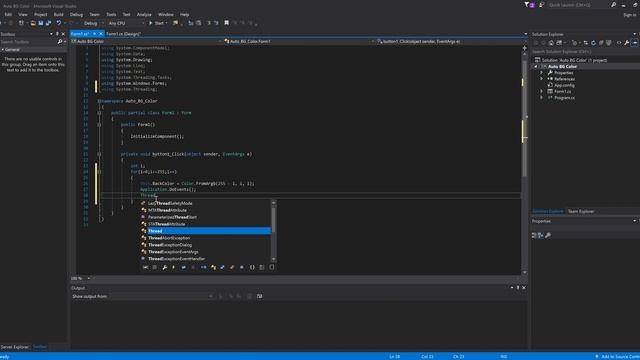640x360 pixels.
Task: Click the bookmark toggle icon in toolbar
Action: tap(226, 23)
